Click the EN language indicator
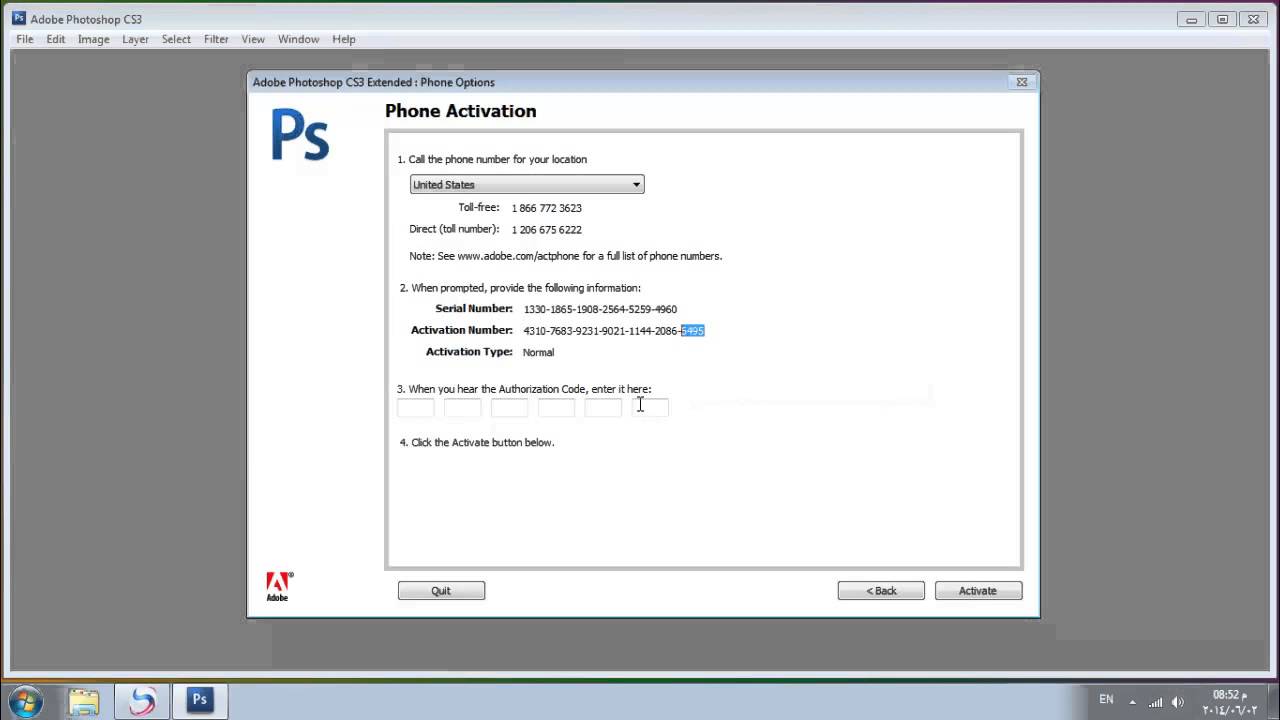Viewport: 1280px width, 720px height. coord(1106,700)
